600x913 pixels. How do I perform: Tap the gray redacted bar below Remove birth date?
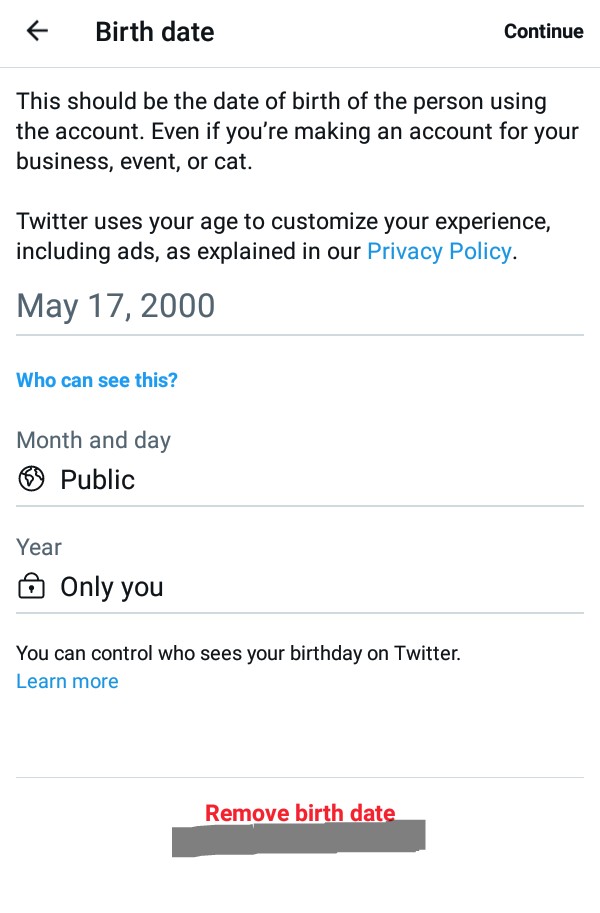coord(298,838)
